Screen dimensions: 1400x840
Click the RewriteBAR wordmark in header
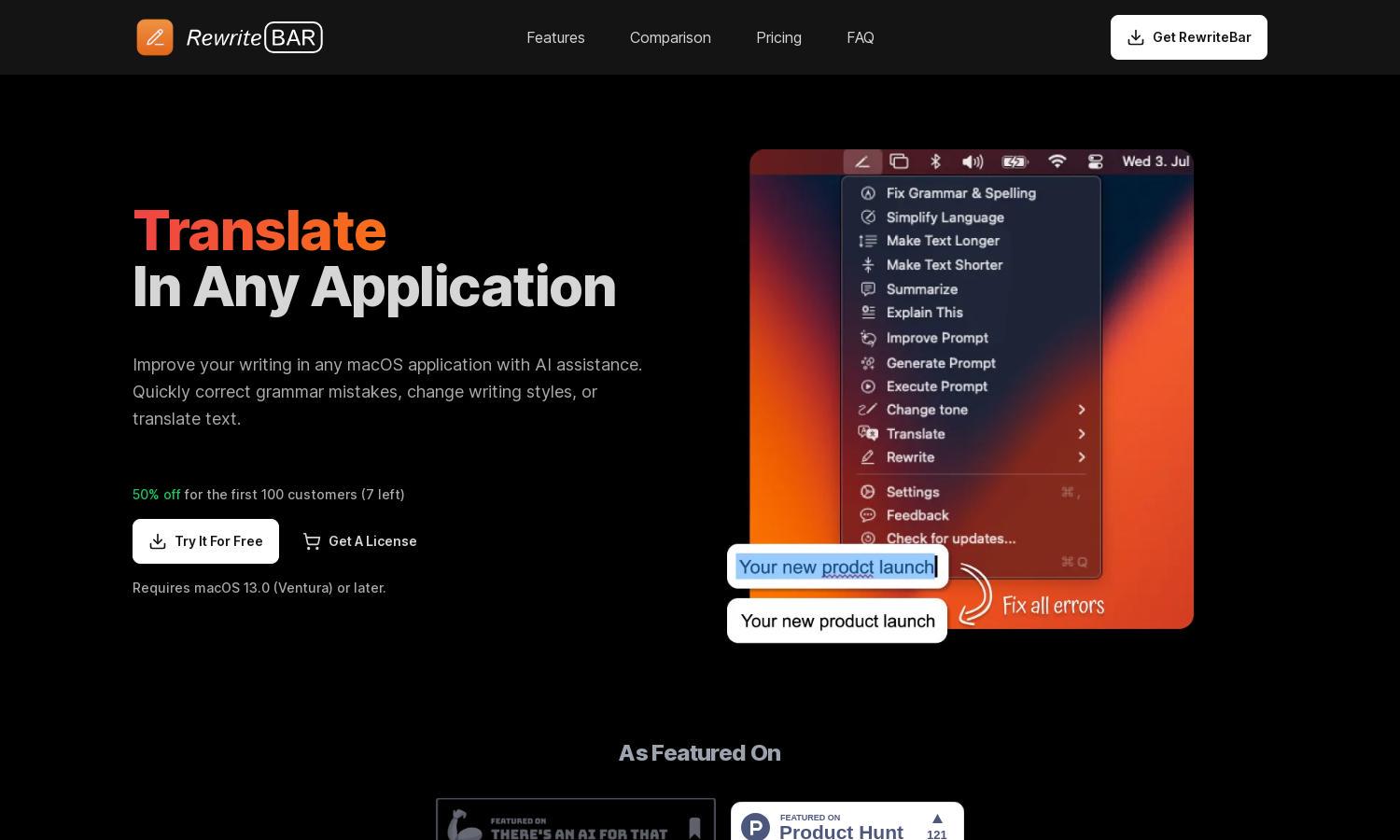(x=254, y=37)
